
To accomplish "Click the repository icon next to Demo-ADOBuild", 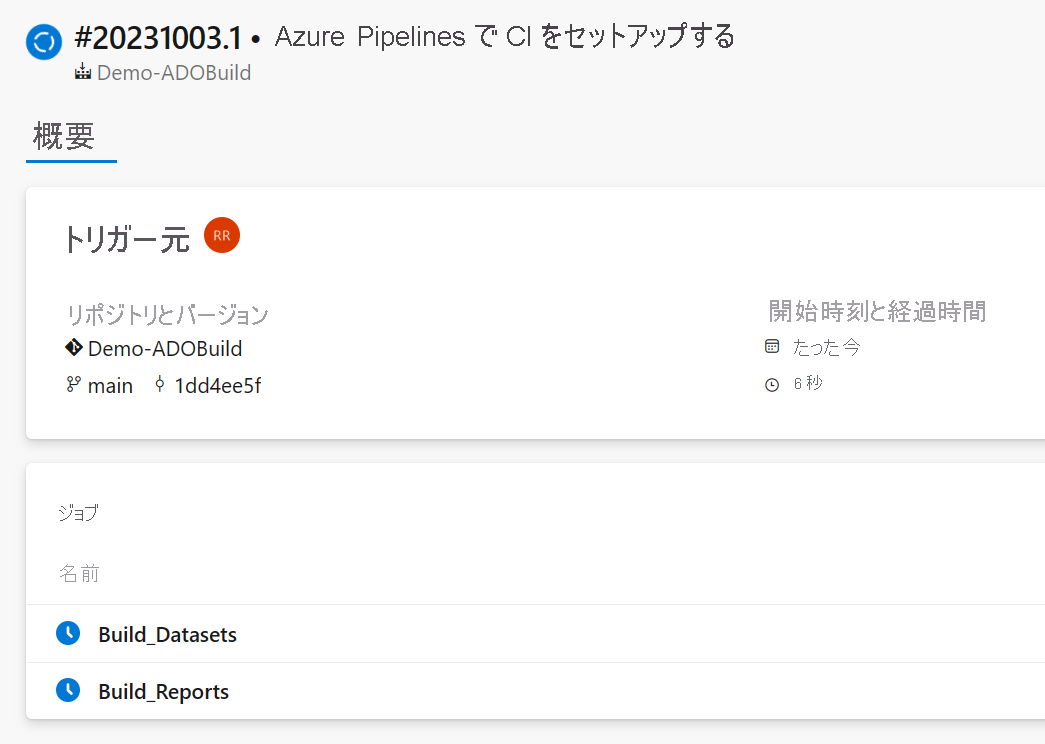I will pyautogui.click(x=74, y=347).
